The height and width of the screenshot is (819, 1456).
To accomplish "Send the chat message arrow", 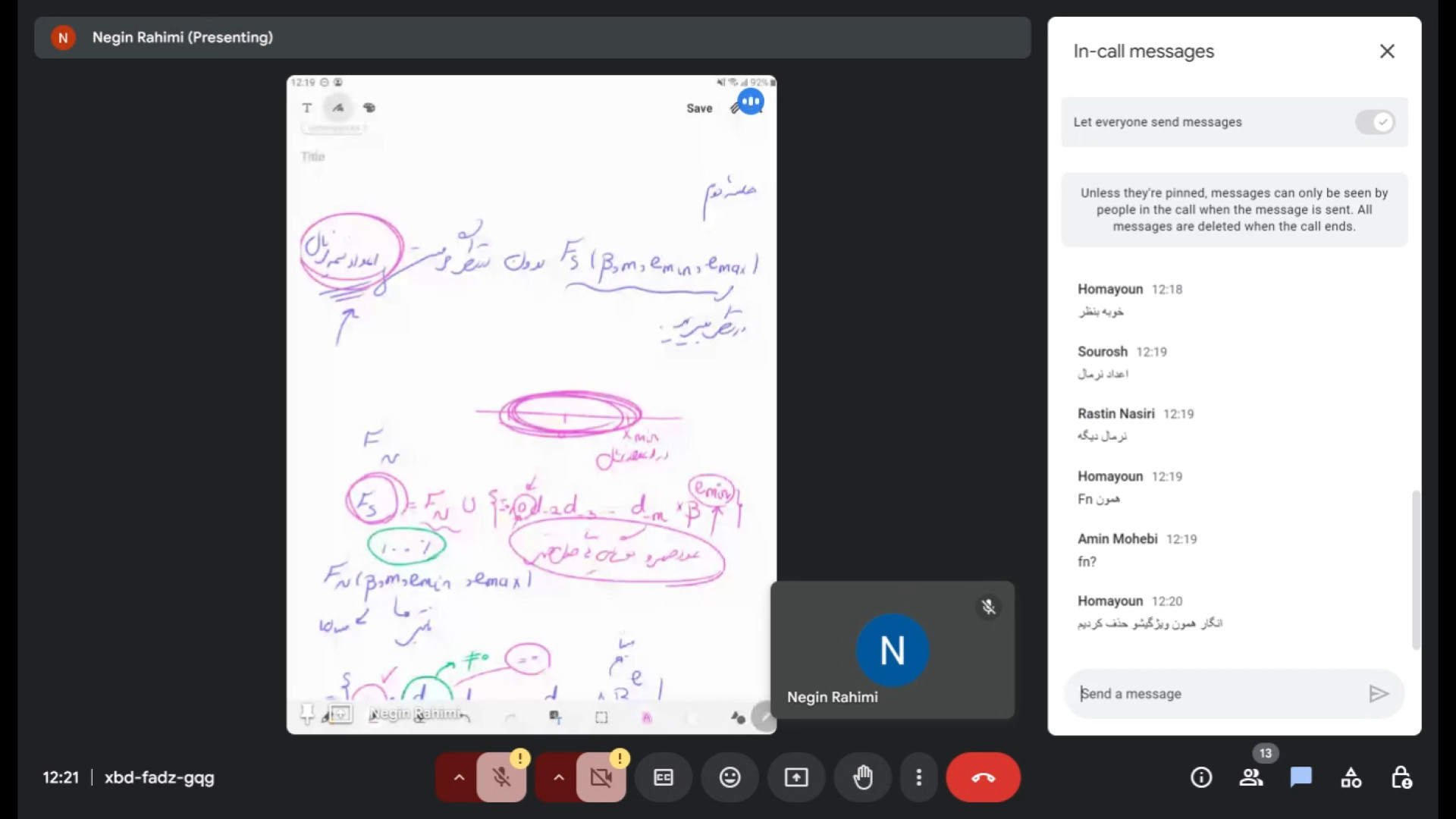I will coord(1378,694).
